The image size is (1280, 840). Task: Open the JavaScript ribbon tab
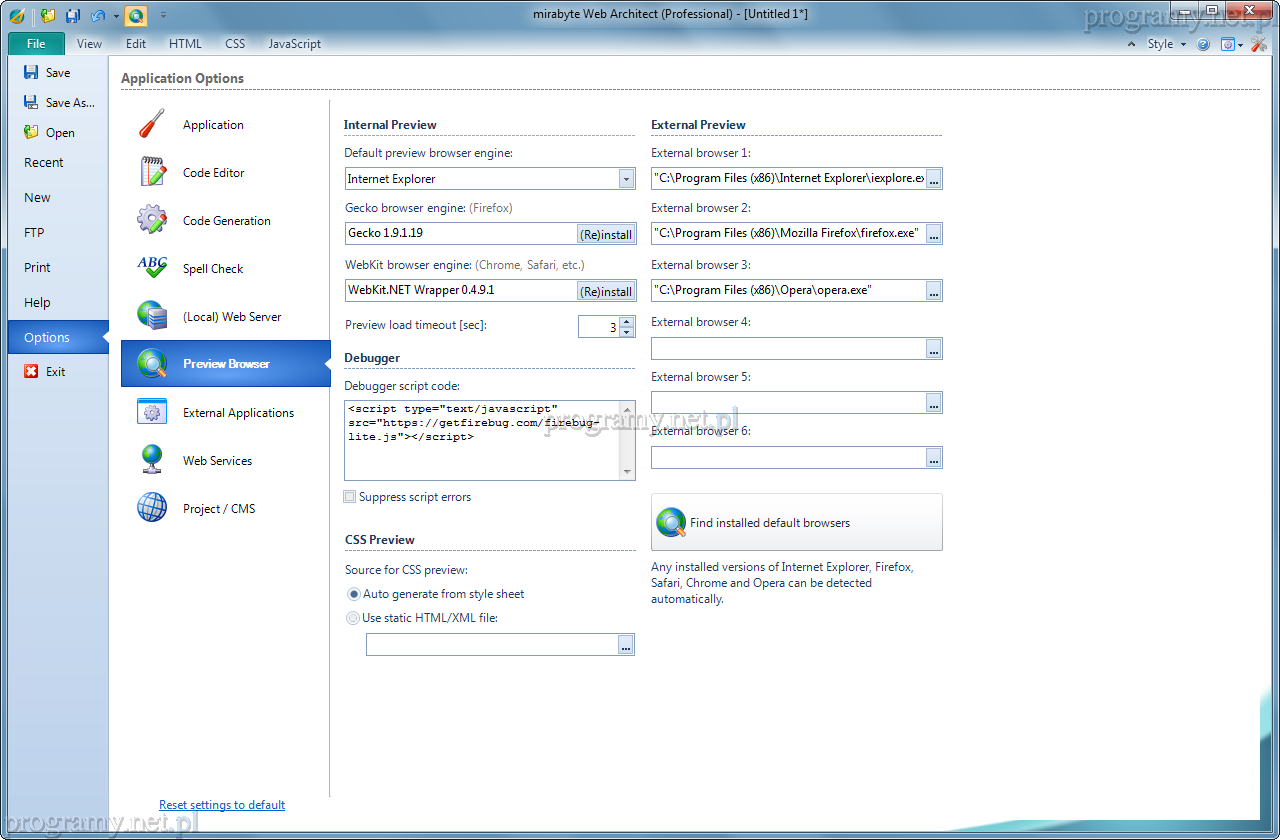tap(294, 44)
